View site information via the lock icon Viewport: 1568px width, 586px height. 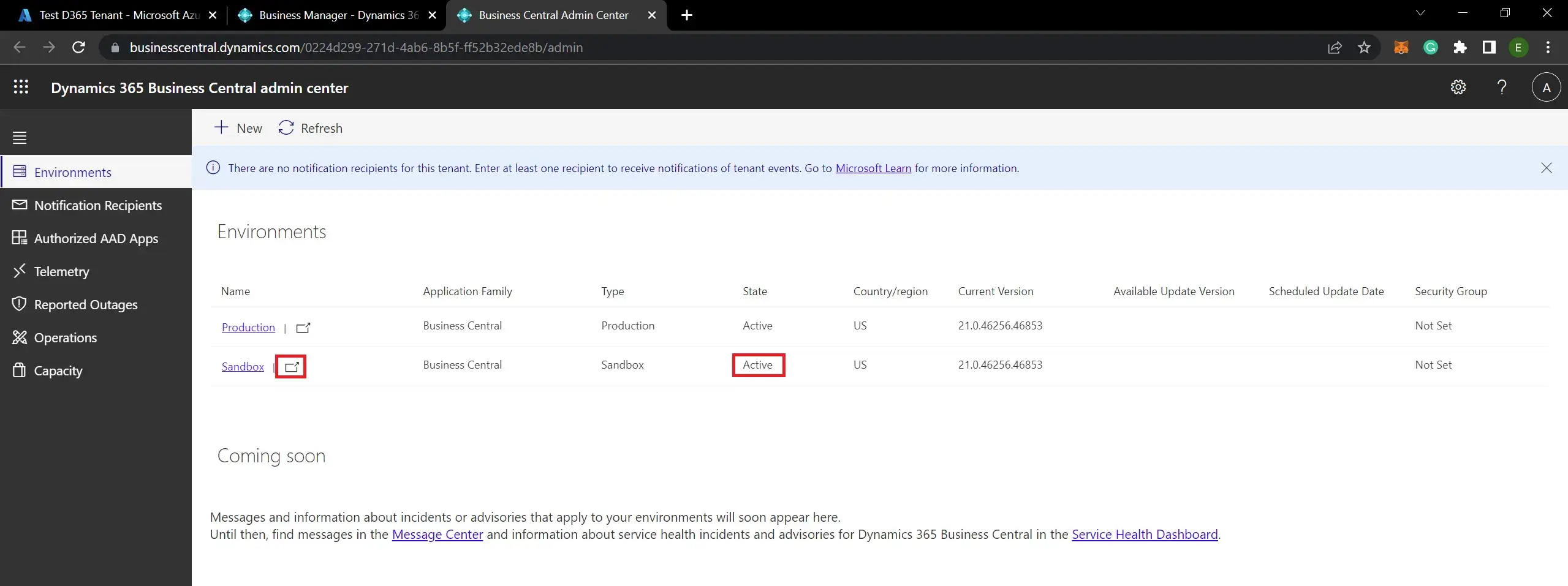coord(115,47)
